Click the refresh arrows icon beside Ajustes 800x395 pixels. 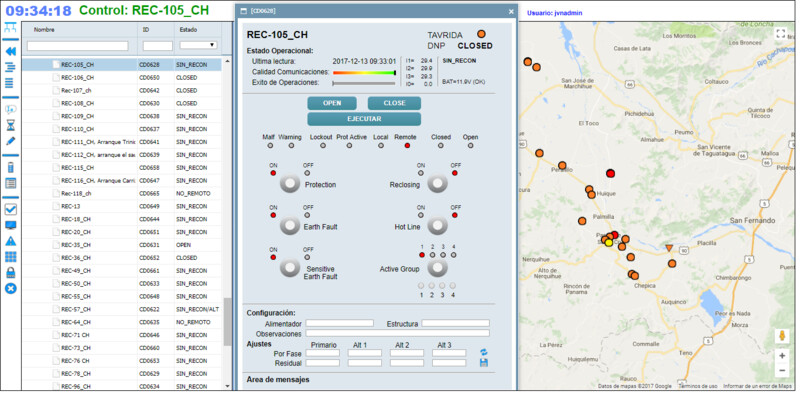click(484, 352)
